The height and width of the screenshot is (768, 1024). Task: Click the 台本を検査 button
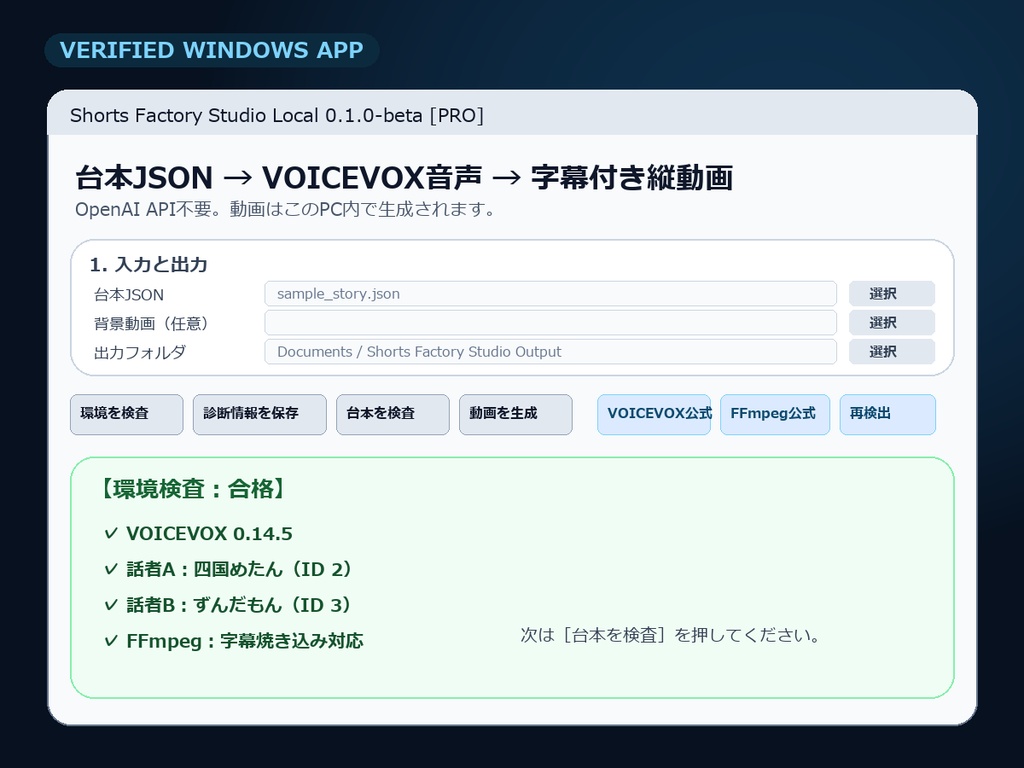(x=392, y=414)
